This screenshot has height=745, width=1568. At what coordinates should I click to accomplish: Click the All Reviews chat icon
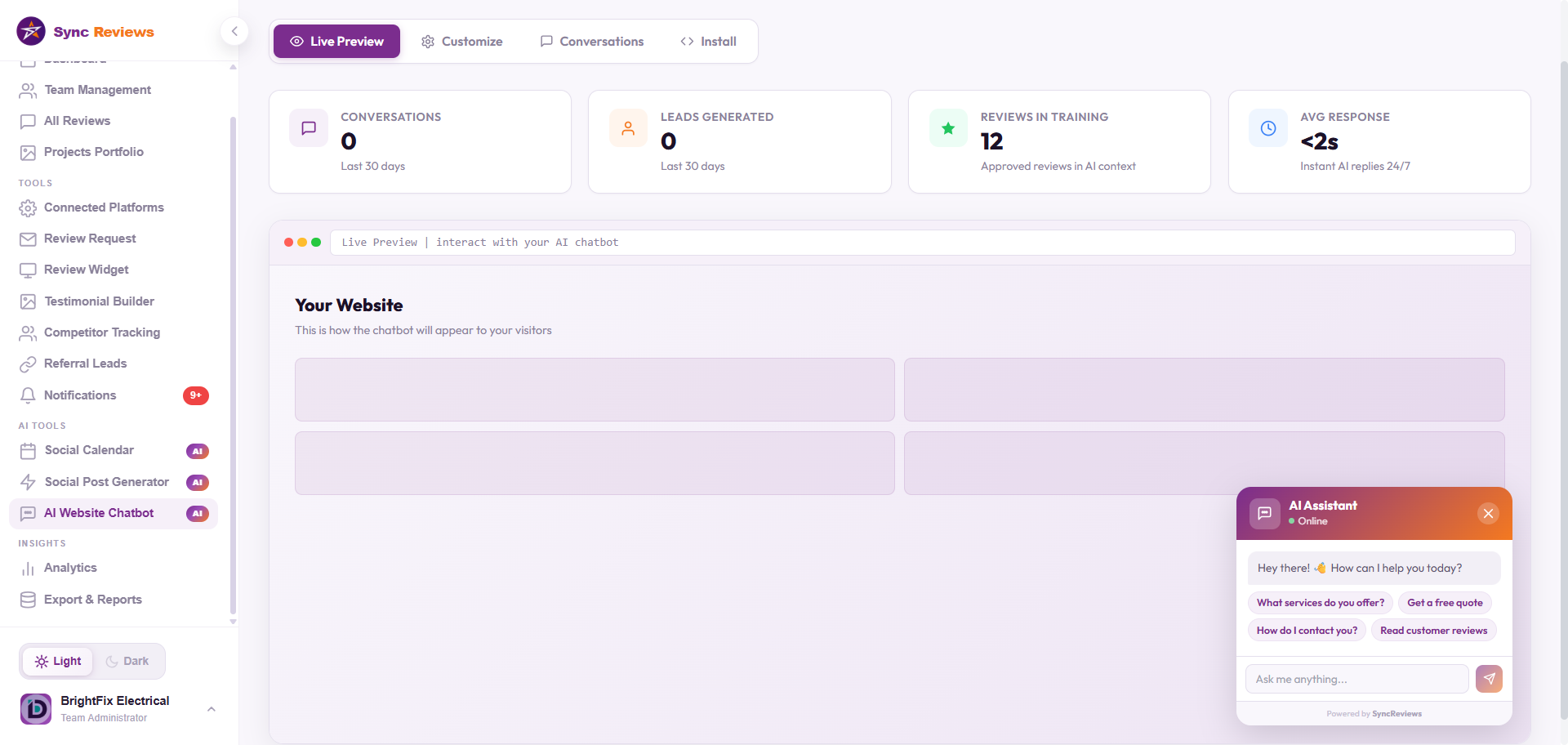point(28,121)
